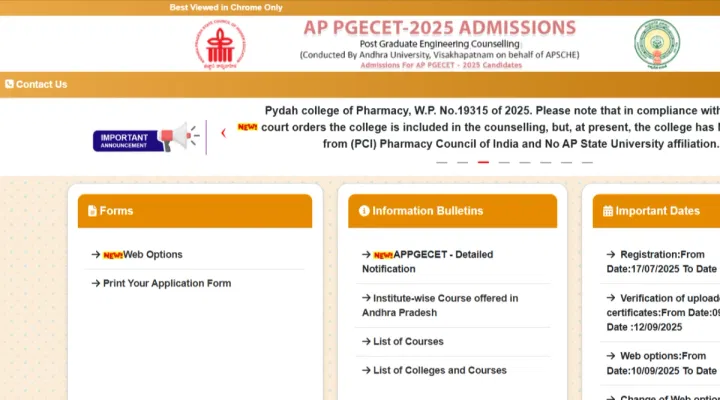This screenshot has width=720, height=400.
Task: Open Print Your Application Form link
Action: pyautogui.click(x=166, y=283)
